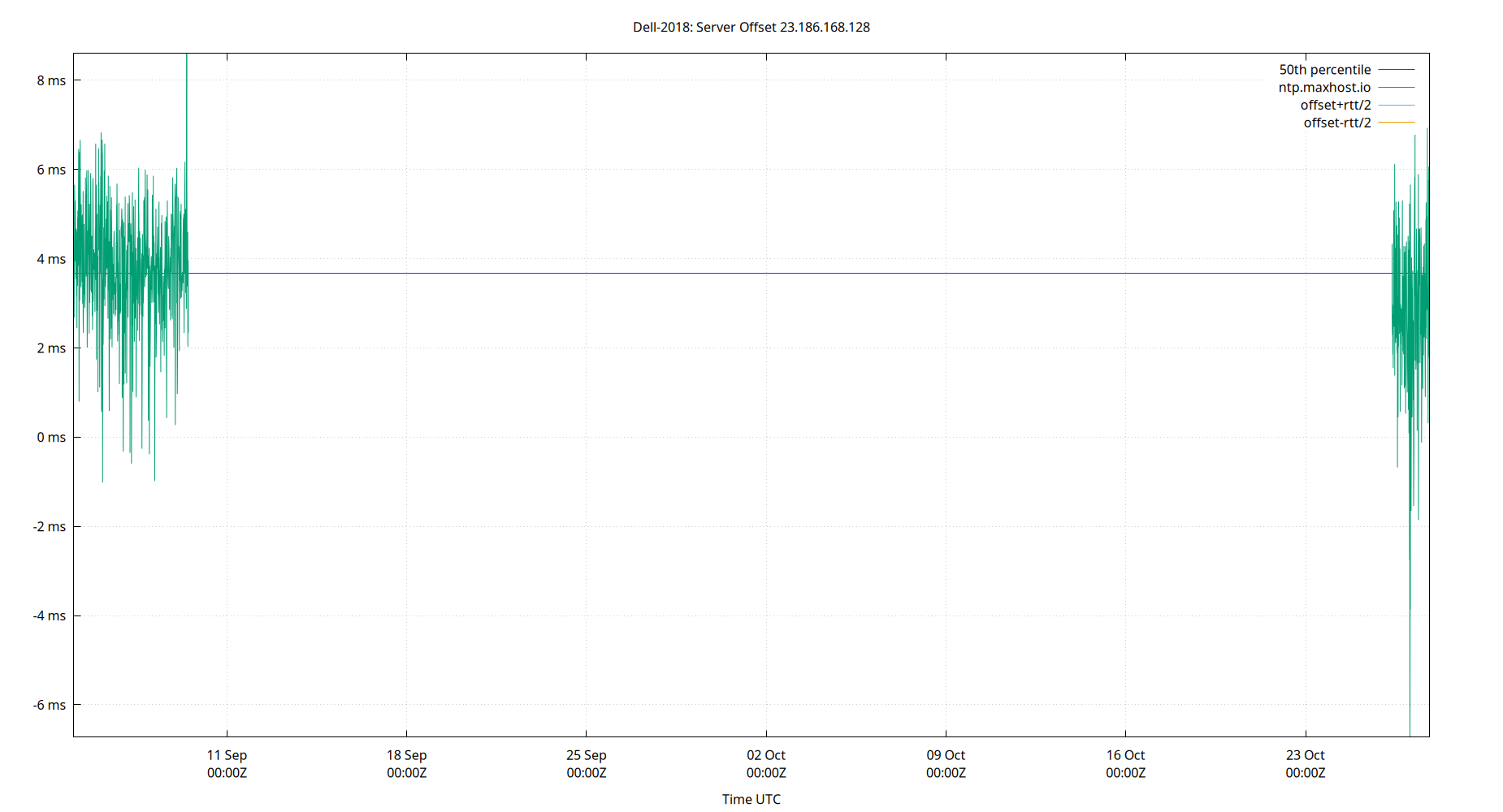Click the tall spike exceeding 8 ms
The height and width of the screenshot is (812, 1503).
(x=186, y=65)
